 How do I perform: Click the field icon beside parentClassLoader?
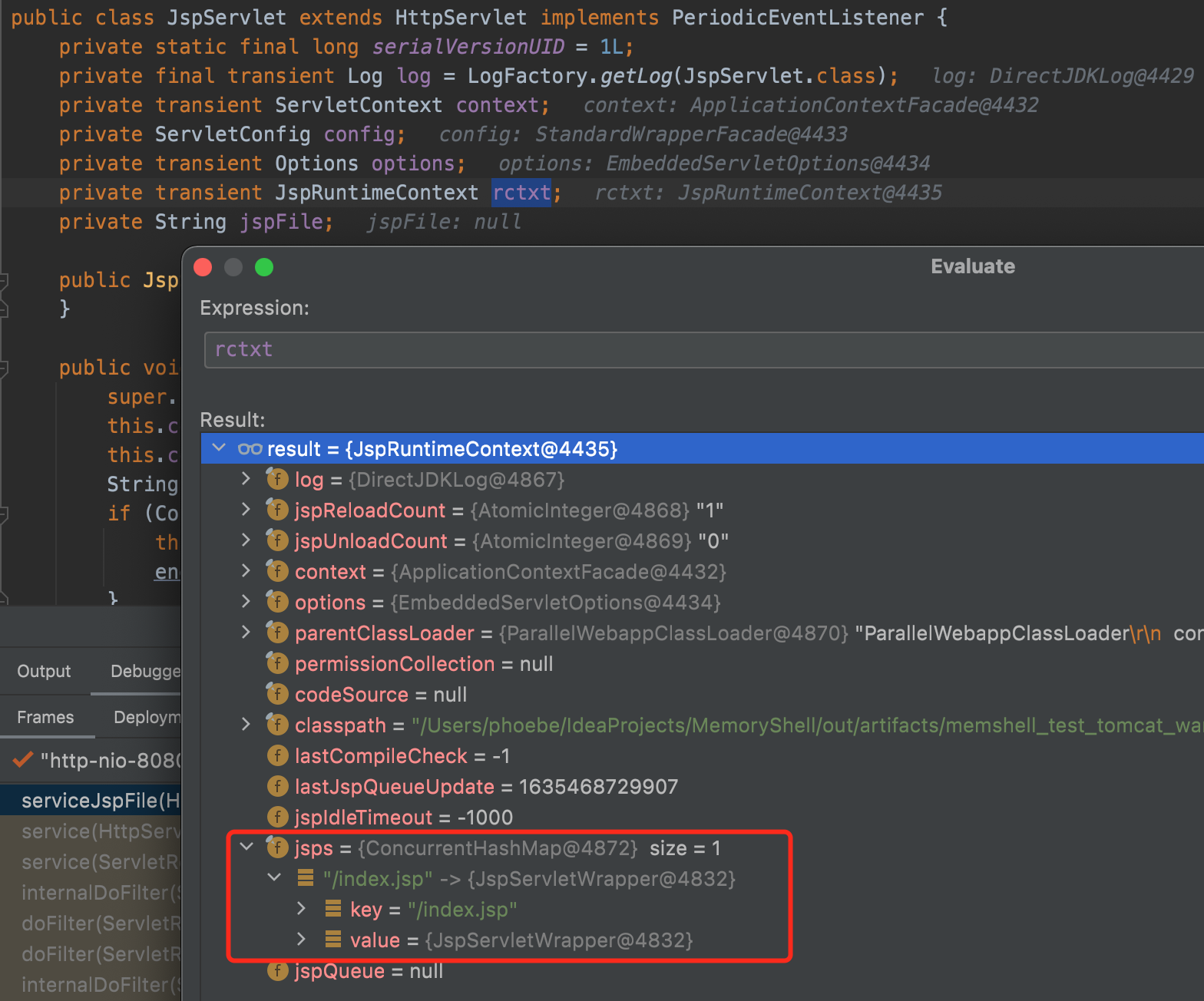click(277, 633)
